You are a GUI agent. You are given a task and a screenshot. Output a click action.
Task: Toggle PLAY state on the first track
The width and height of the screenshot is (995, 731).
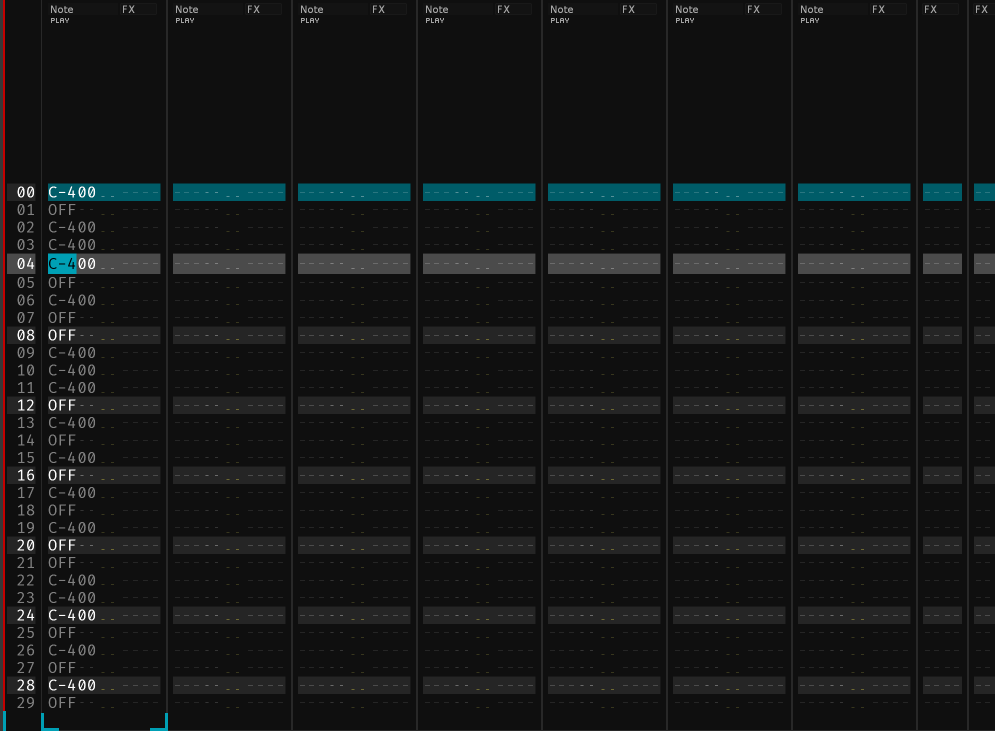[x=59, y=20]
